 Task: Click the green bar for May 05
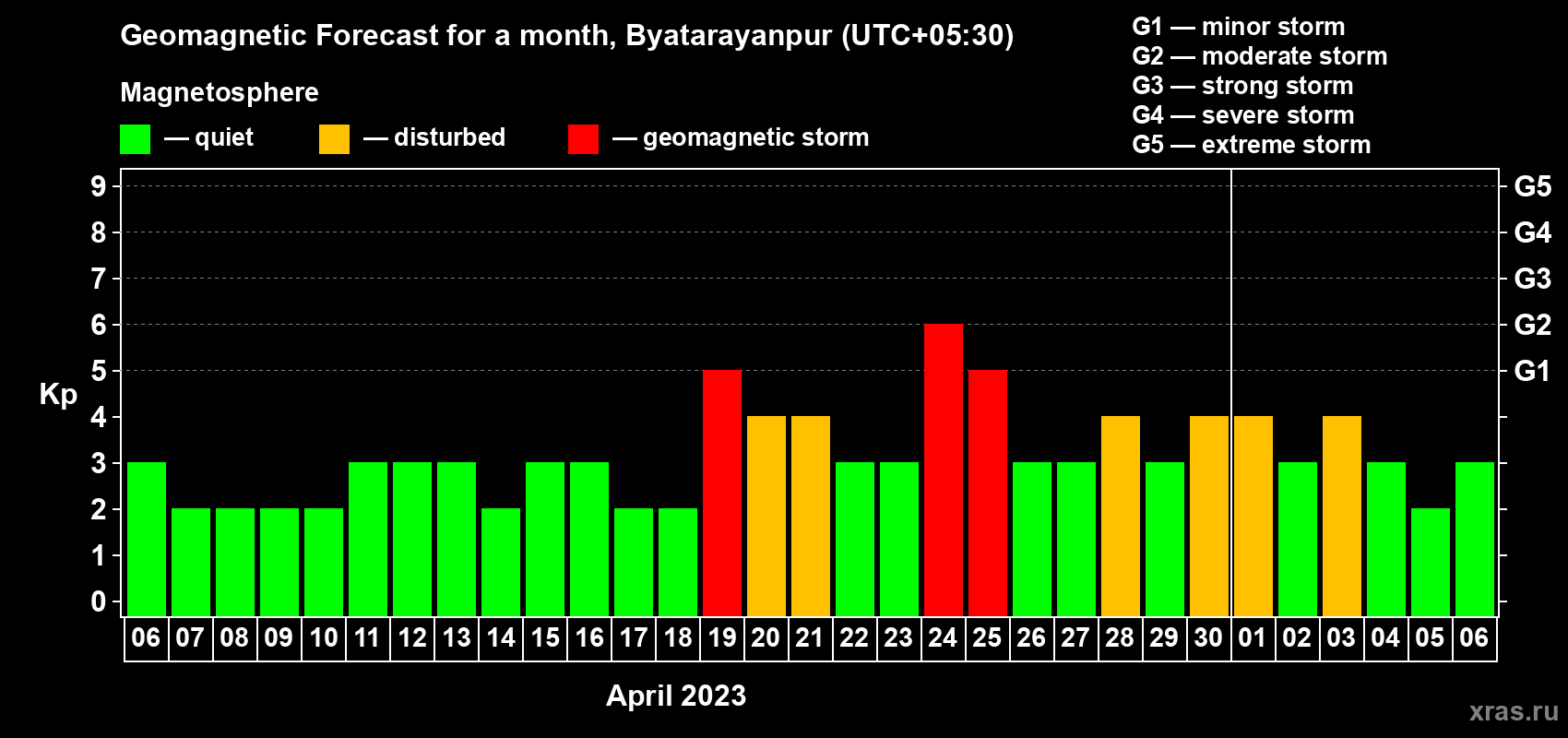pos(1431,563)
